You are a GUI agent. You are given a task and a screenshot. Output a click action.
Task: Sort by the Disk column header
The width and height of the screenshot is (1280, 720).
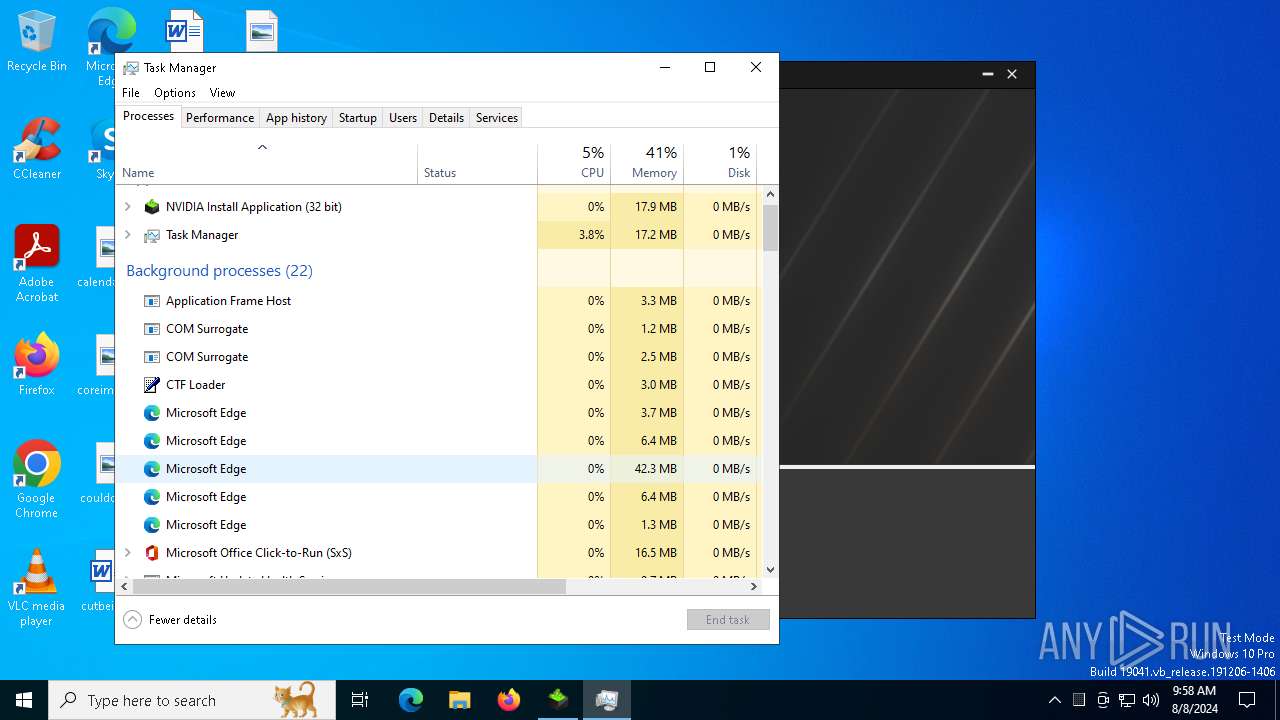click(720, 164)
